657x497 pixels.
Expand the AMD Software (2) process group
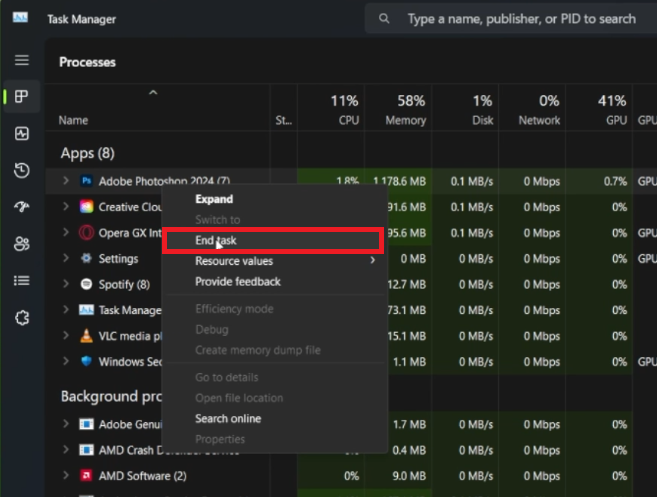point(66,476)
